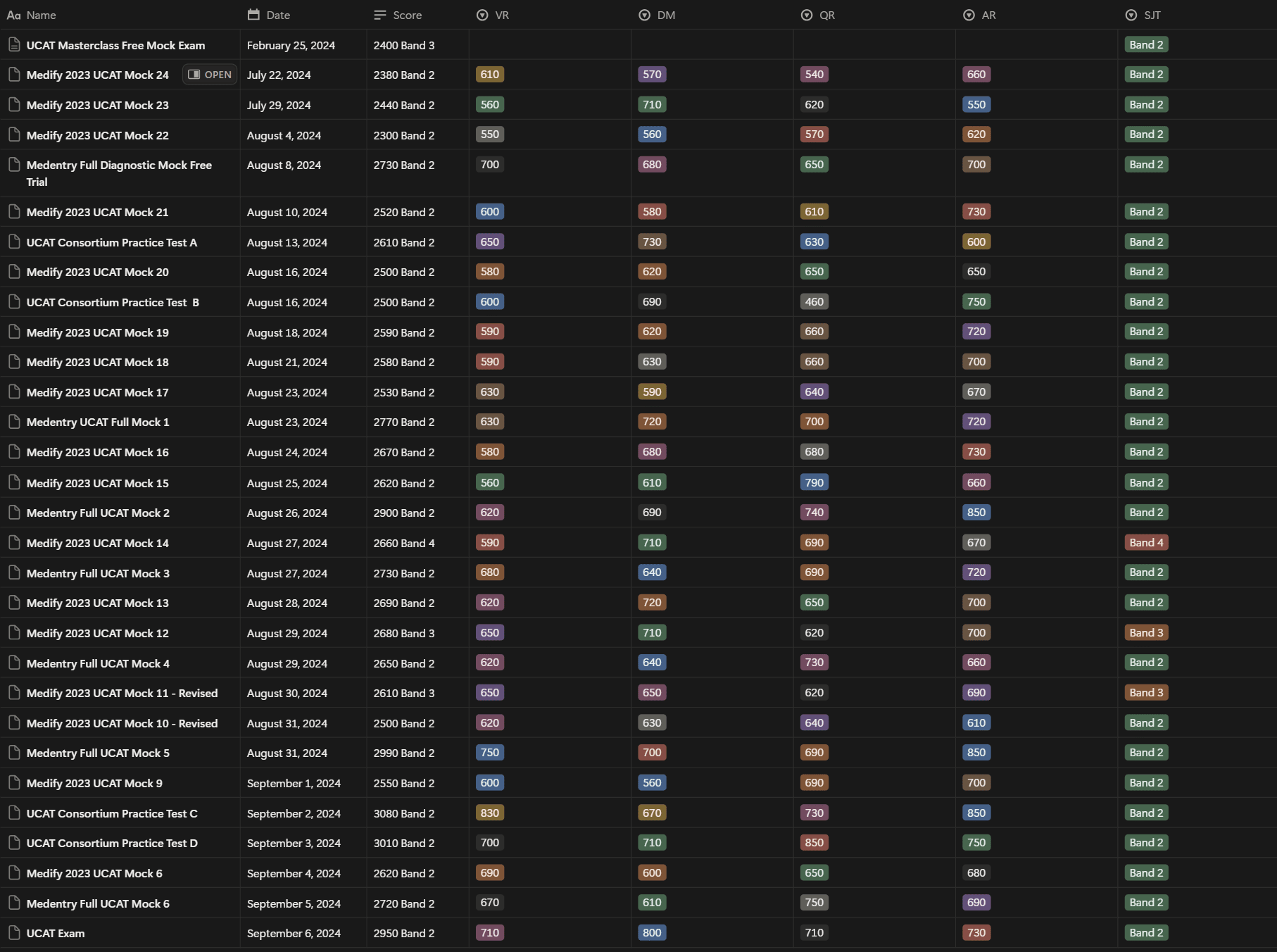Click the page icon for UCAT Consortium Practice Test A

tap(13, 242)
